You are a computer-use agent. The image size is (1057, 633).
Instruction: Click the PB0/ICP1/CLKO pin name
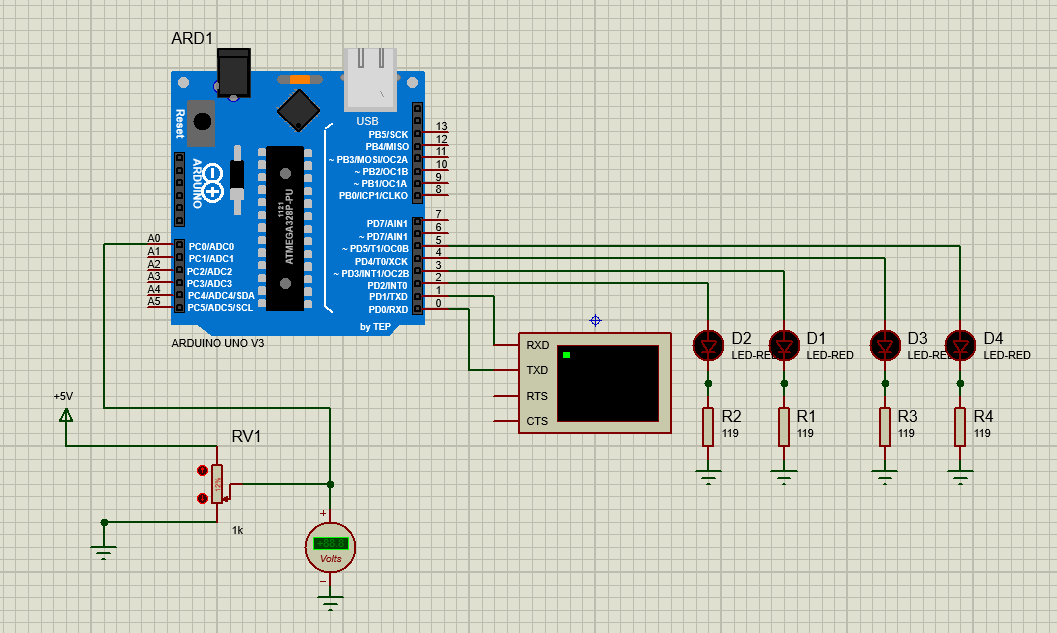tap(373, 195)
